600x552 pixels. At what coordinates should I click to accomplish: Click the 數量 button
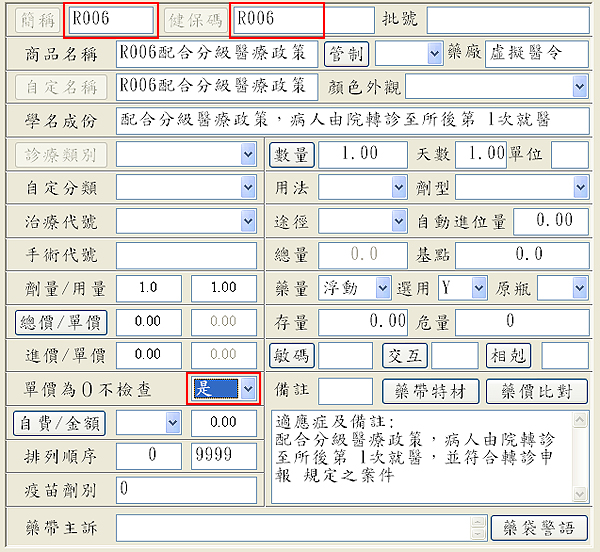click(x=293, y=154)
